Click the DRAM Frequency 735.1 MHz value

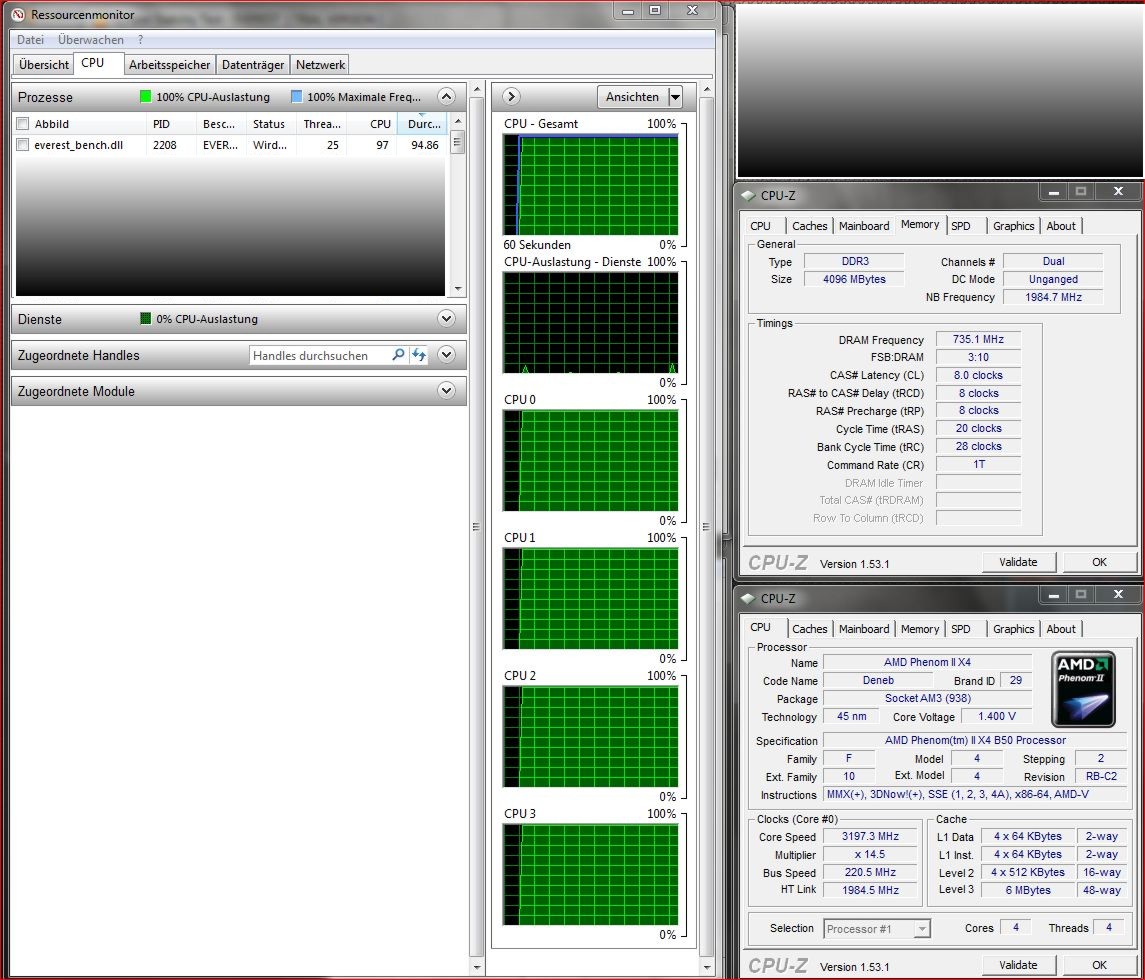click(978, 339)
